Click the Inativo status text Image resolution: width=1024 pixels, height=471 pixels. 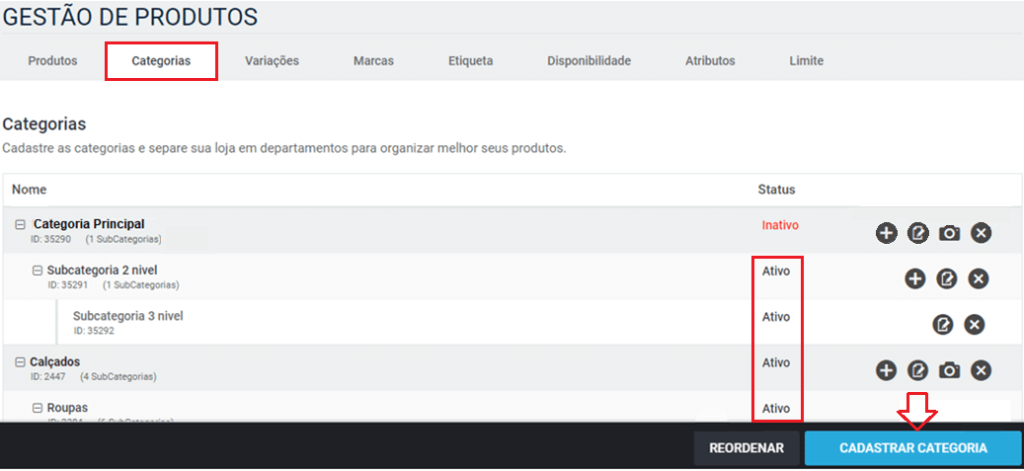pos(780,225)
